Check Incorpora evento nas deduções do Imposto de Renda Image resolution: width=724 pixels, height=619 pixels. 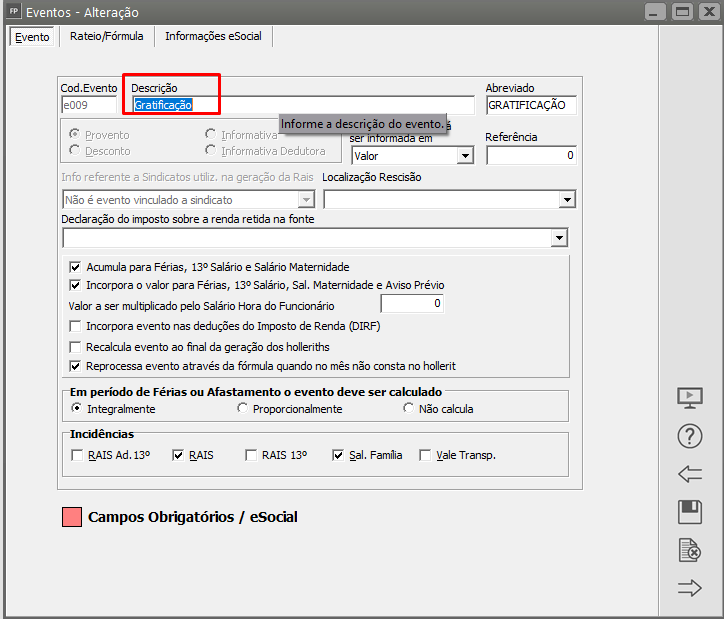point(75,326)
